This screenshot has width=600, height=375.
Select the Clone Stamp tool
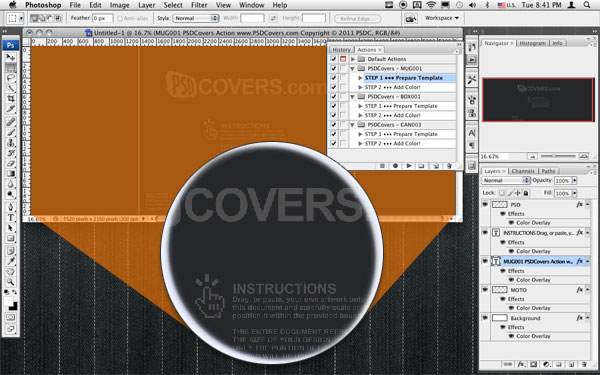pos(11,143)
